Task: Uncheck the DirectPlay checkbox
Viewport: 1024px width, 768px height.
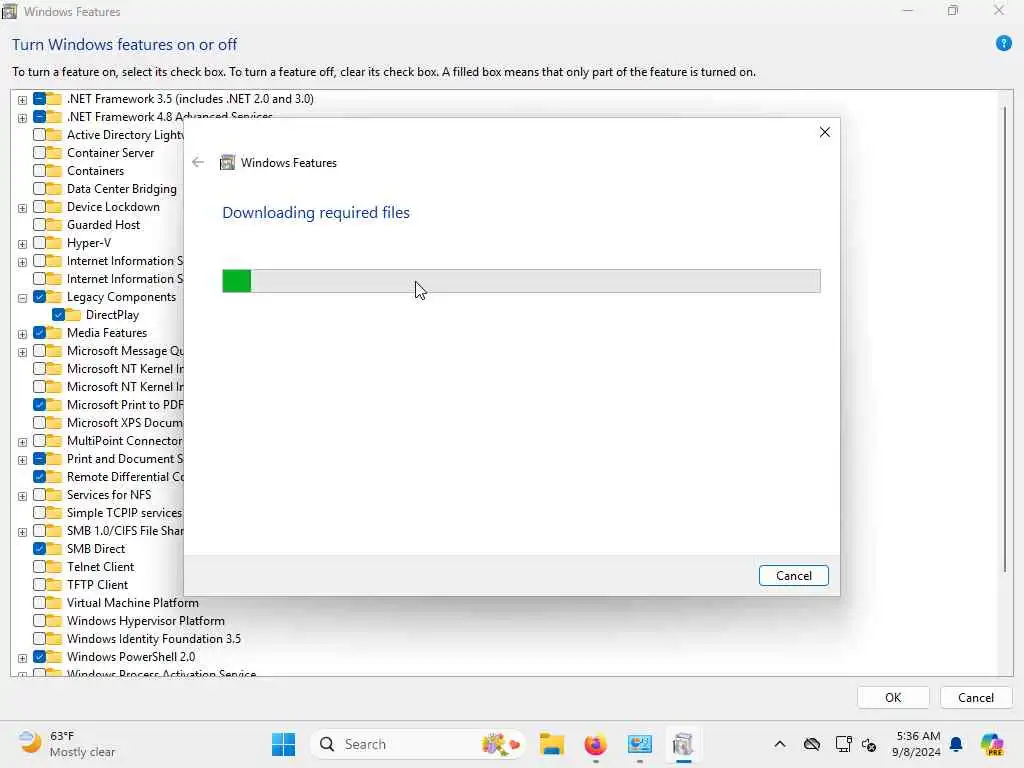Action: [59, 315]
